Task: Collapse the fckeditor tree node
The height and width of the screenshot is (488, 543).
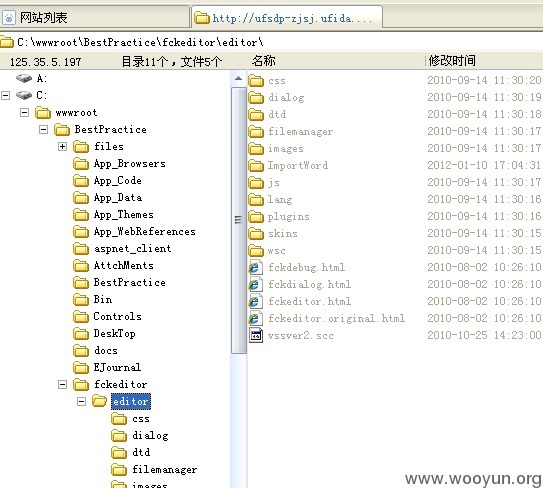Action: 63,384
